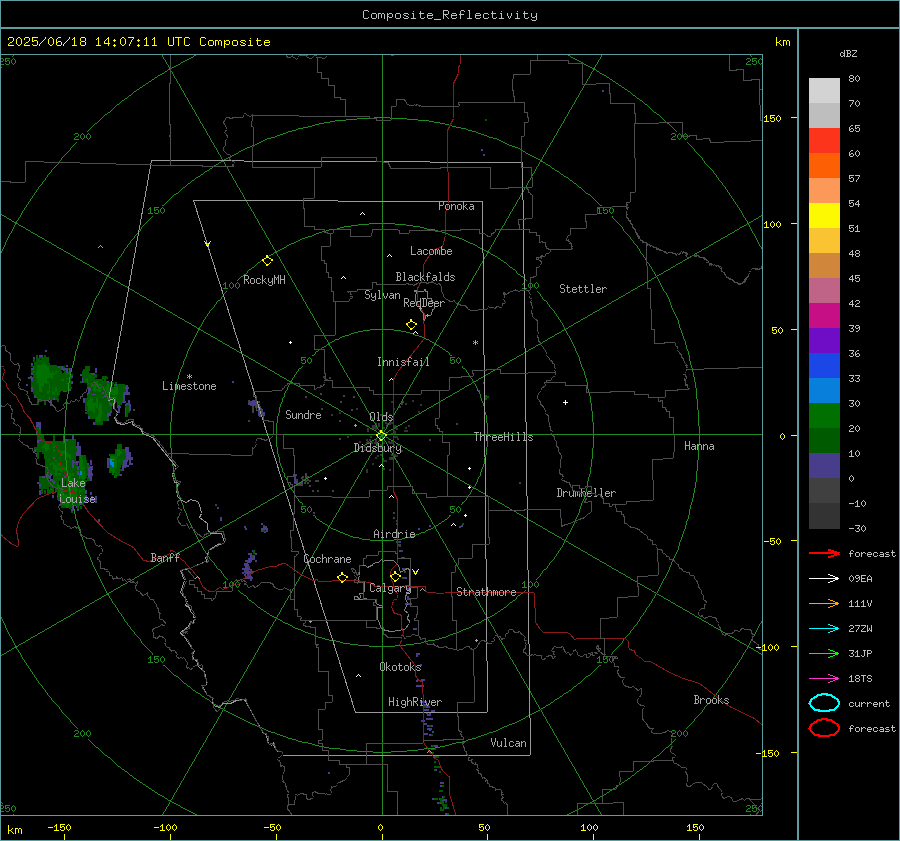This screenshot has width=900, height=841.
Task: Click the magenta 18TS arrow icon
Action: click(824, 679)
